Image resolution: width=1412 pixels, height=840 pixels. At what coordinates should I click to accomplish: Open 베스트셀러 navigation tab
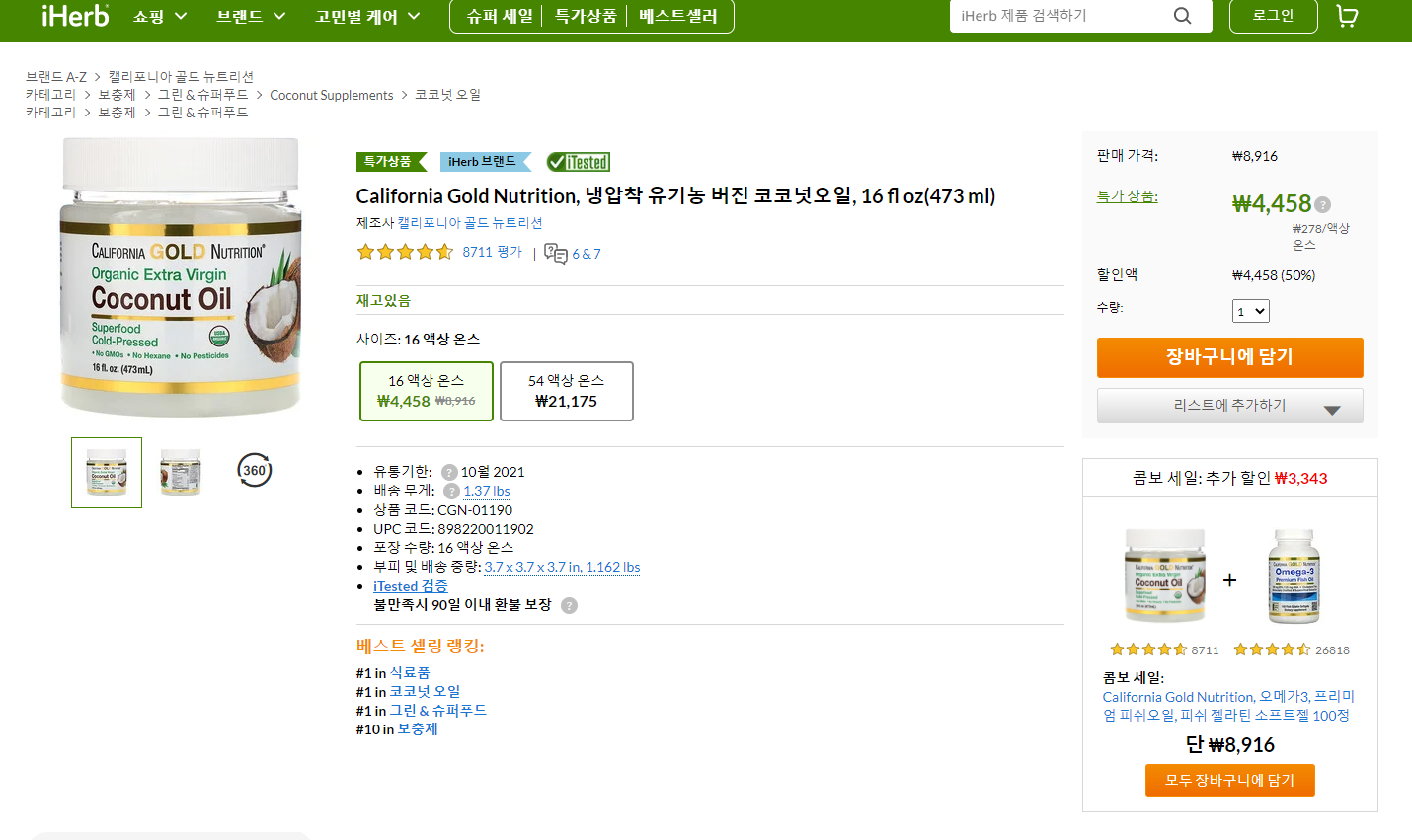click(x=677, y=16)
